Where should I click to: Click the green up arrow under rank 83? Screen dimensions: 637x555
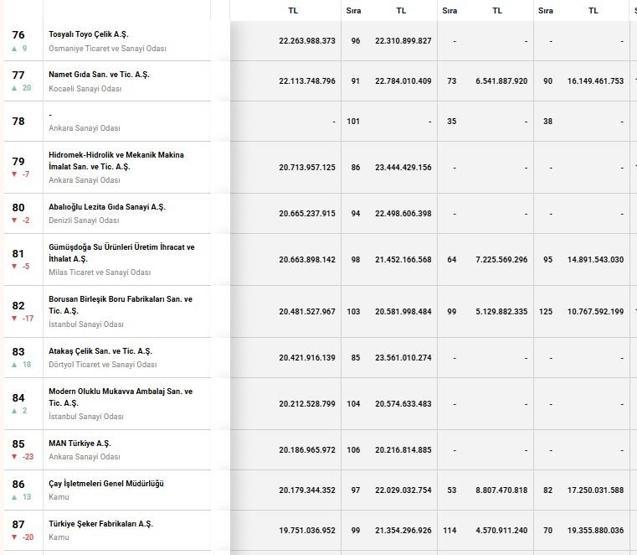tap(14, 365)
